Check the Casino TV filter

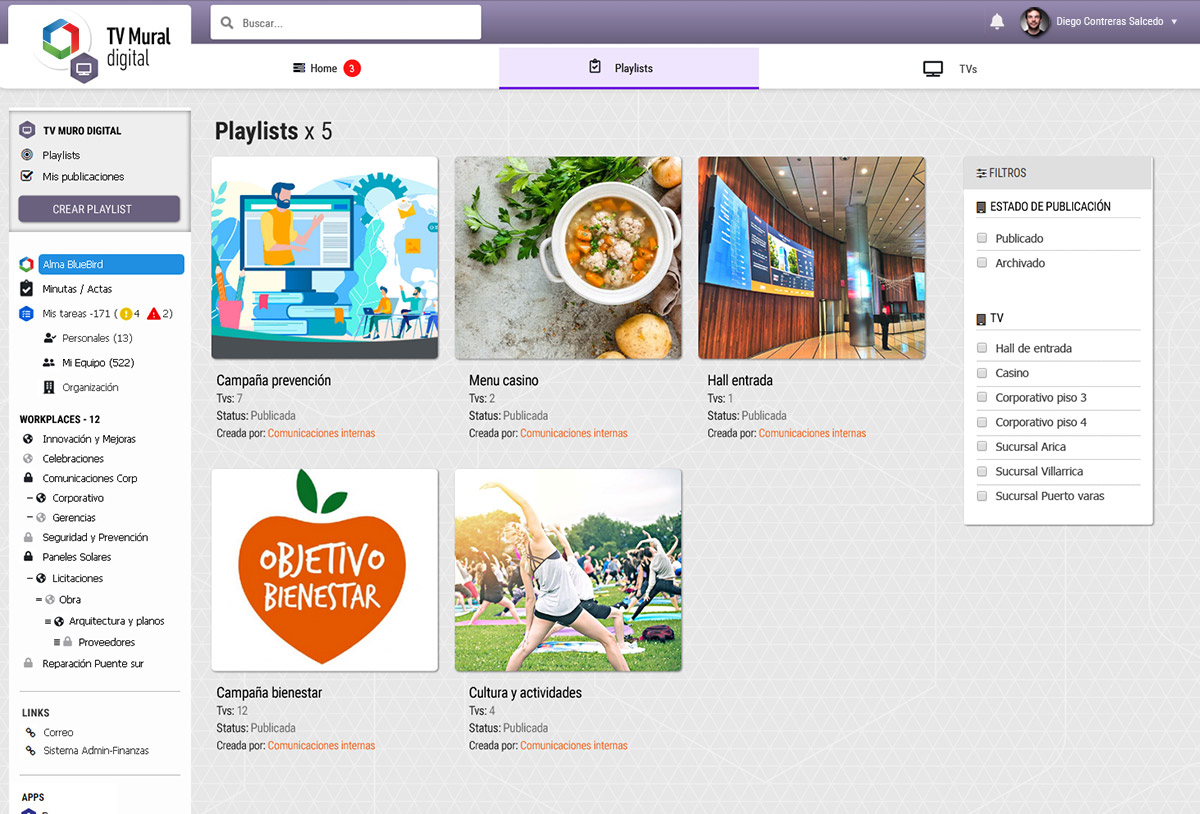[x=982, y=373]
